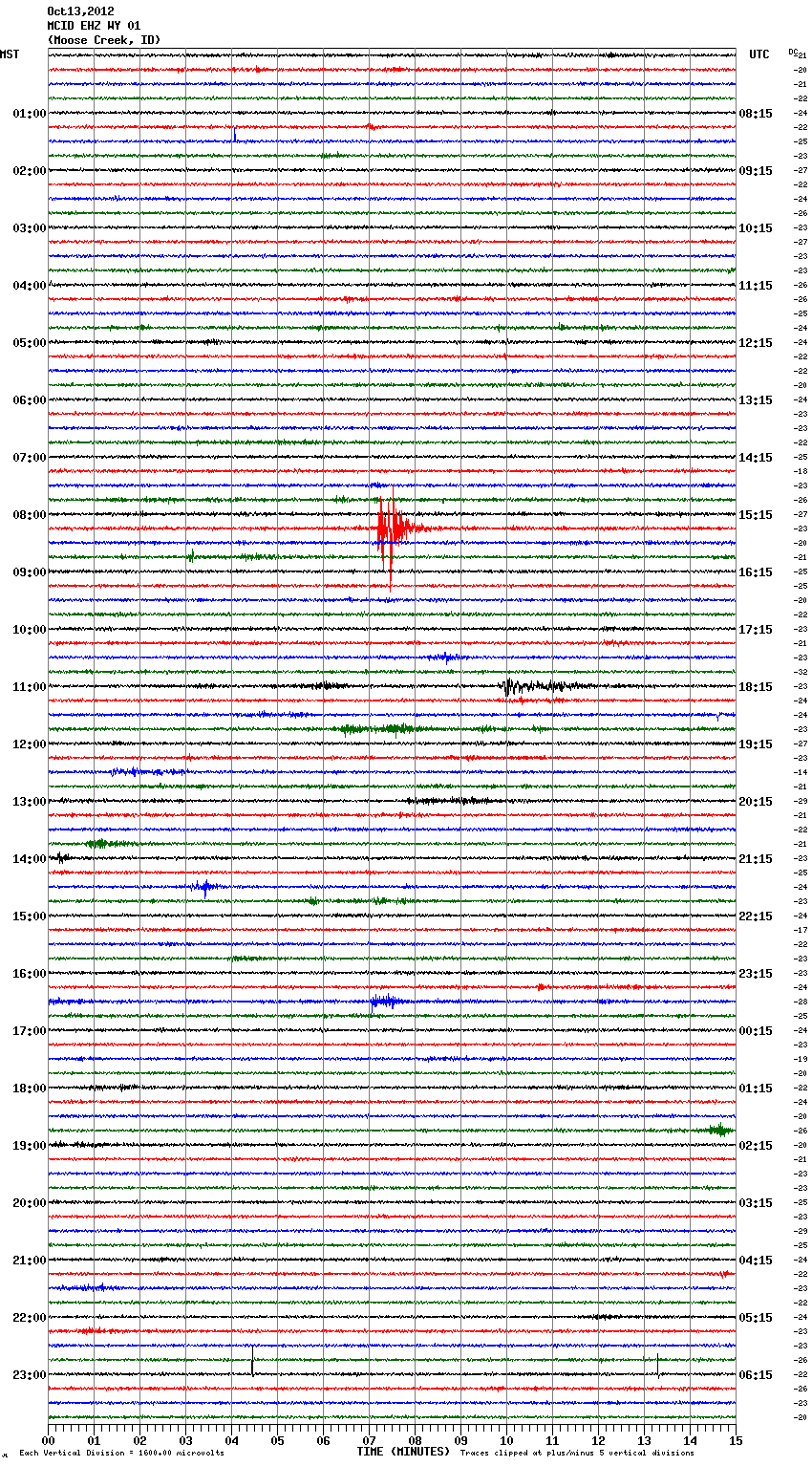Select the 14:00 MST hour label

point(29,859)
